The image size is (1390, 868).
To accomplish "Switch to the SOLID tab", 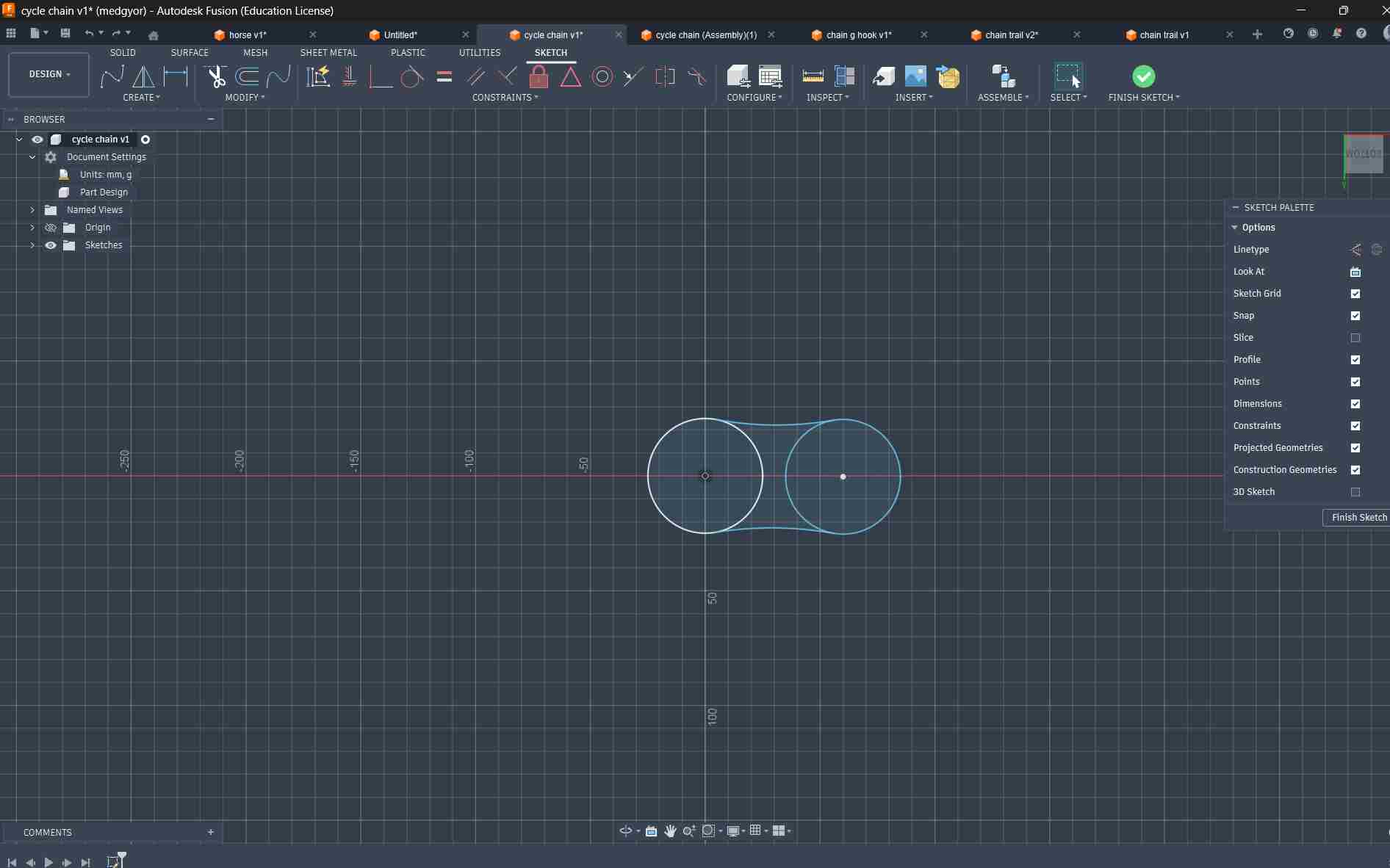I will 123,53.
